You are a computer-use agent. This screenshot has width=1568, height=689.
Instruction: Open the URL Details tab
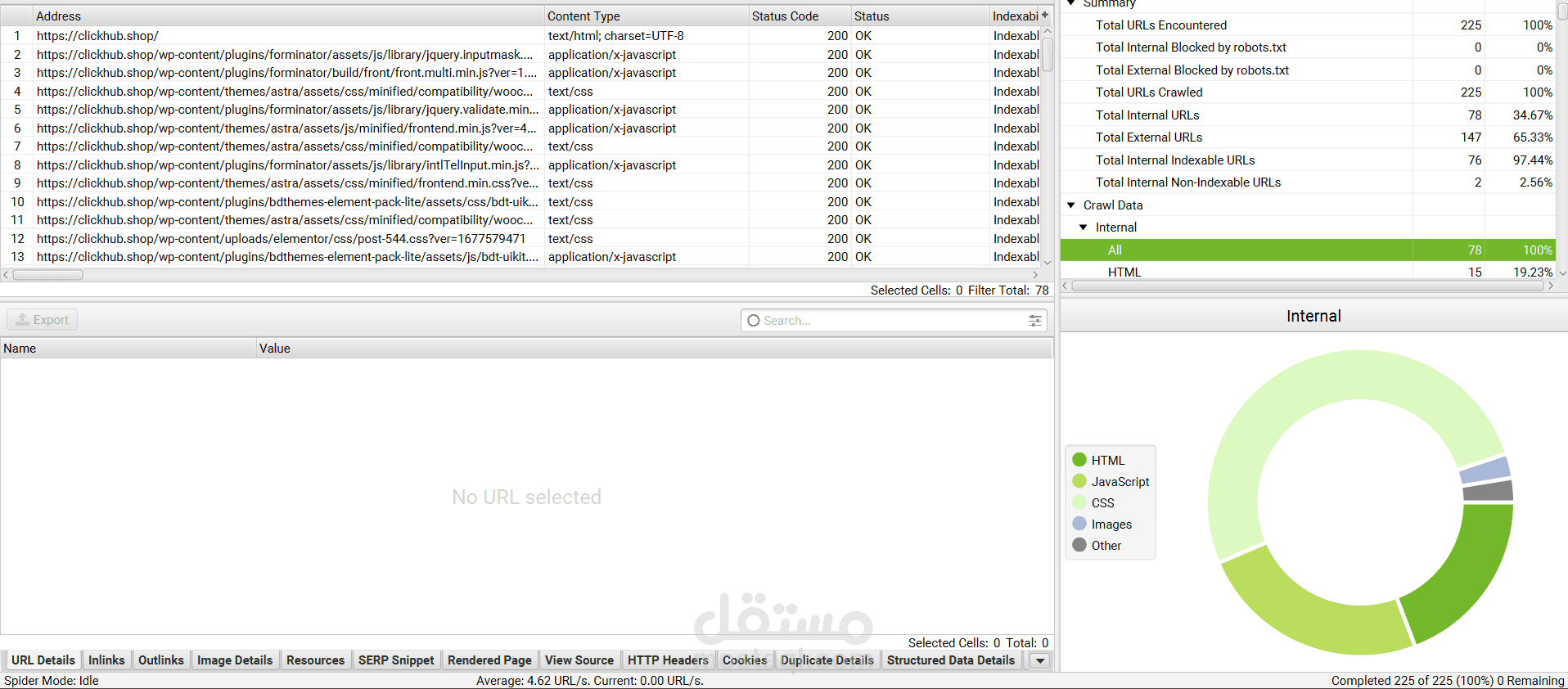pyautogui.click(x=43, y=660)
